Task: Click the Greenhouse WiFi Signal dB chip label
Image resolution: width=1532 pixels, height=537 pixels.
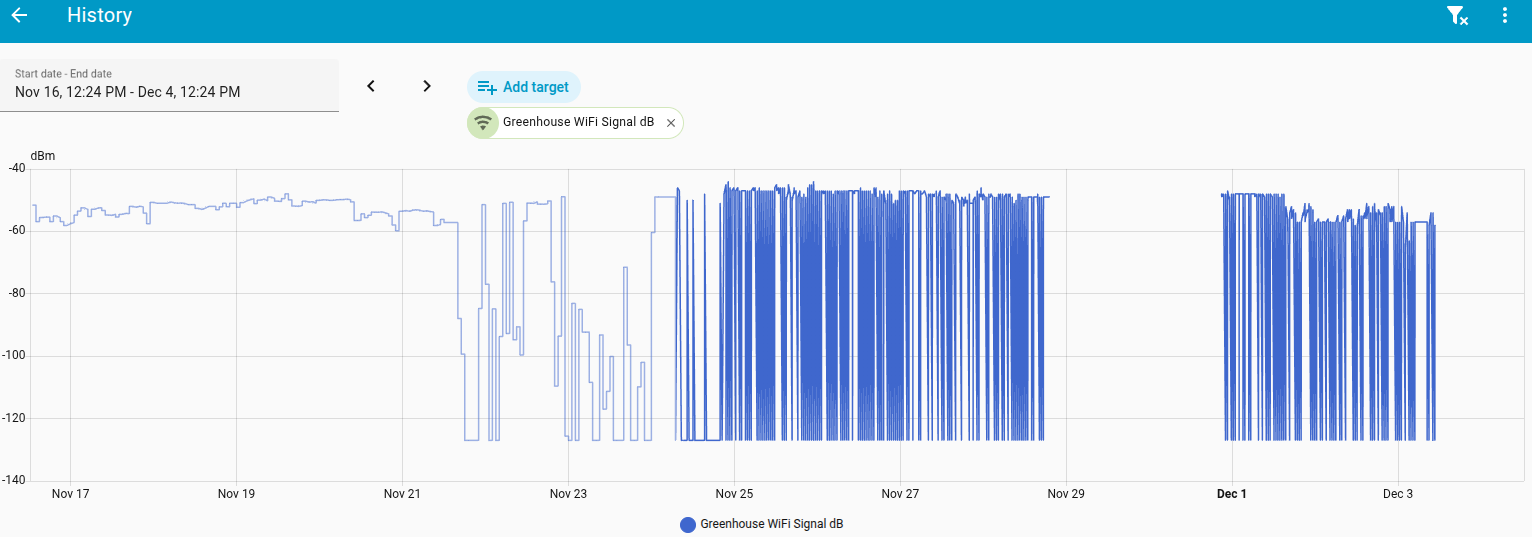Action: tap(578, 122)
